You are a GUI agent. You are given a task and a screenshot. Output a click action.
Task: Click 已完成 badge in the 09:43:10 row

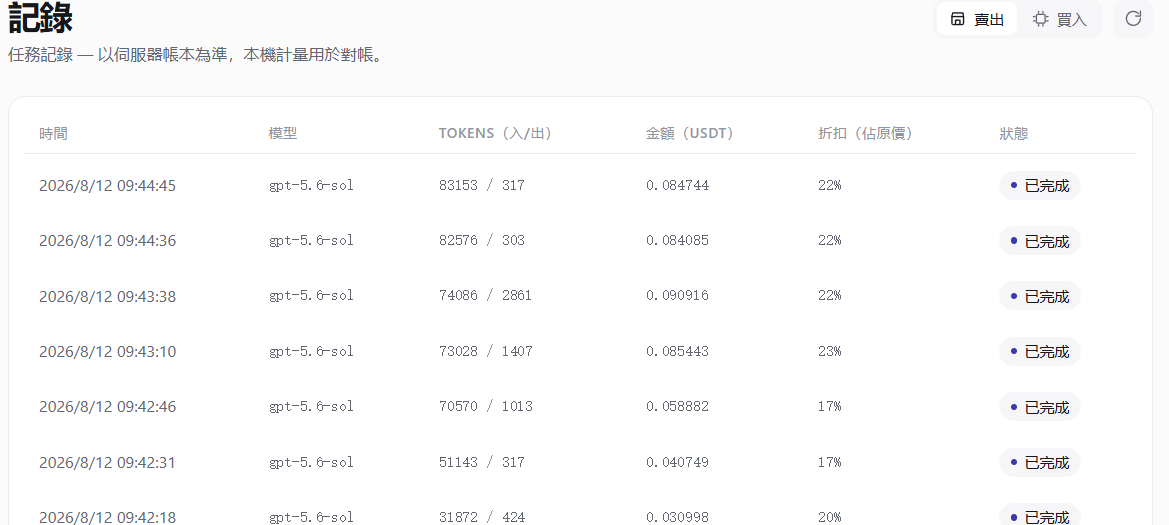[1039, 351]
